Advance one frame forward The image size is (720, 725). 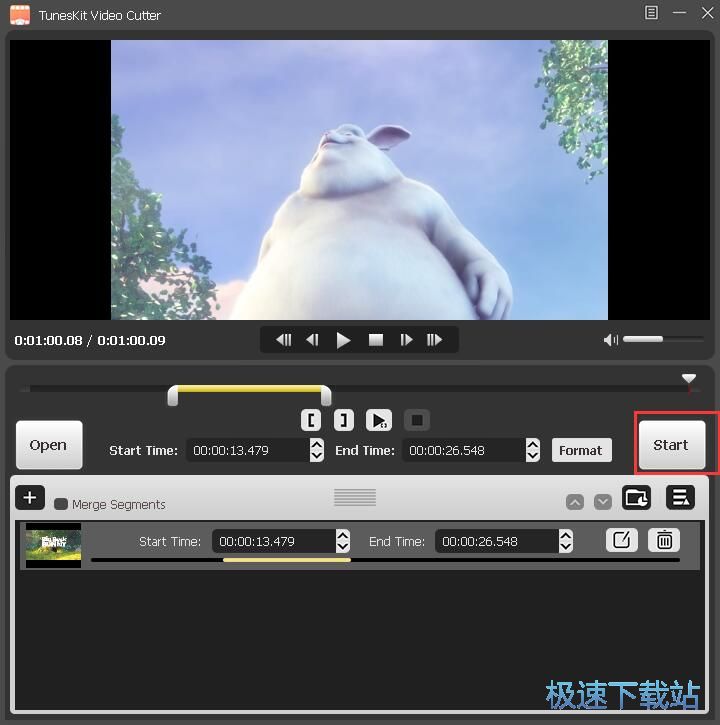click(406, 340)
